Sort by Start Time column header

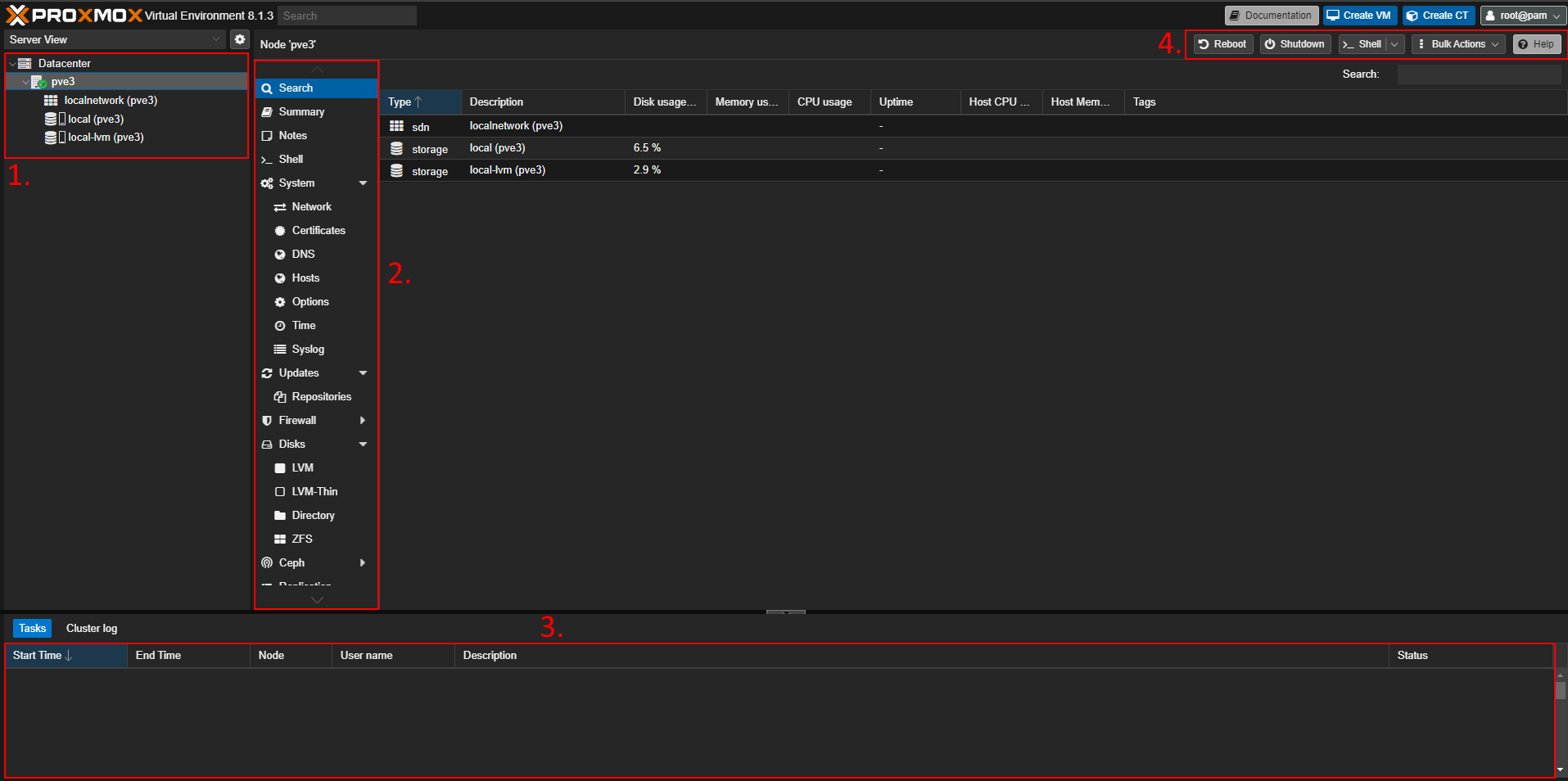pos(66,656)
